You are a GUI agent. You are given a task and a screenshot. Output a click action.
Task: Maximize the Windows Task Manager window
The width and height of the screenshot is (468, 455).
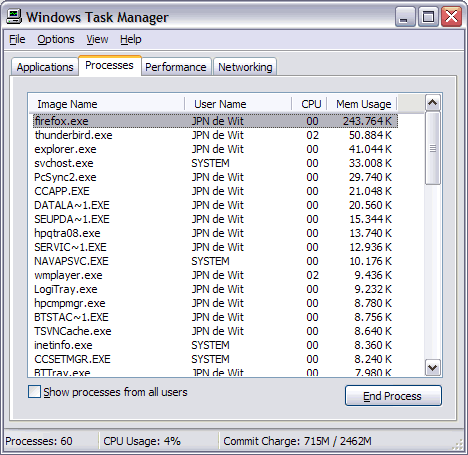coord(428,16)
